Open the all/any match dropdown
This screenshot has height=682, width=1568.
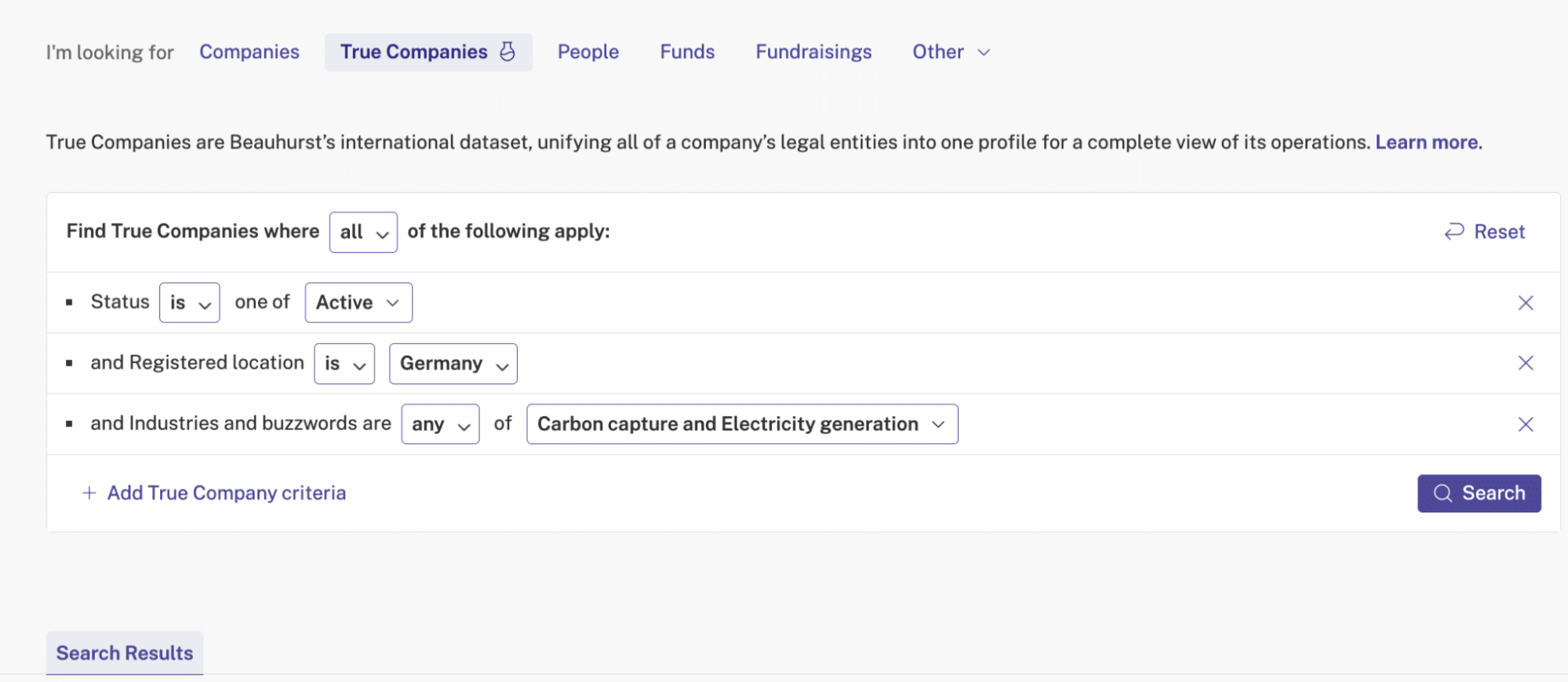coord(363,232)
